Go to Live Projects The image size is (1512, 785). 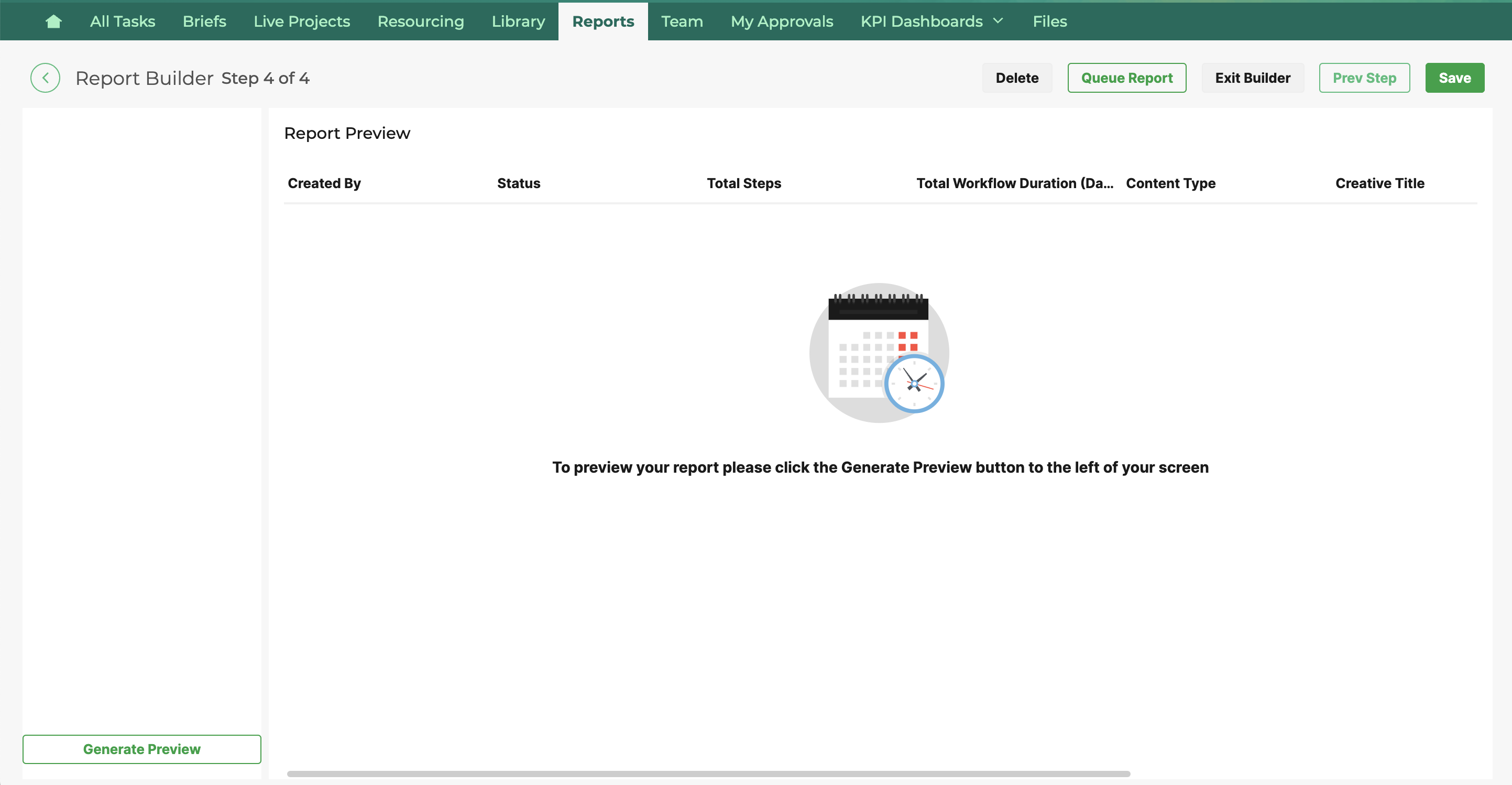(x=301, y=21)
